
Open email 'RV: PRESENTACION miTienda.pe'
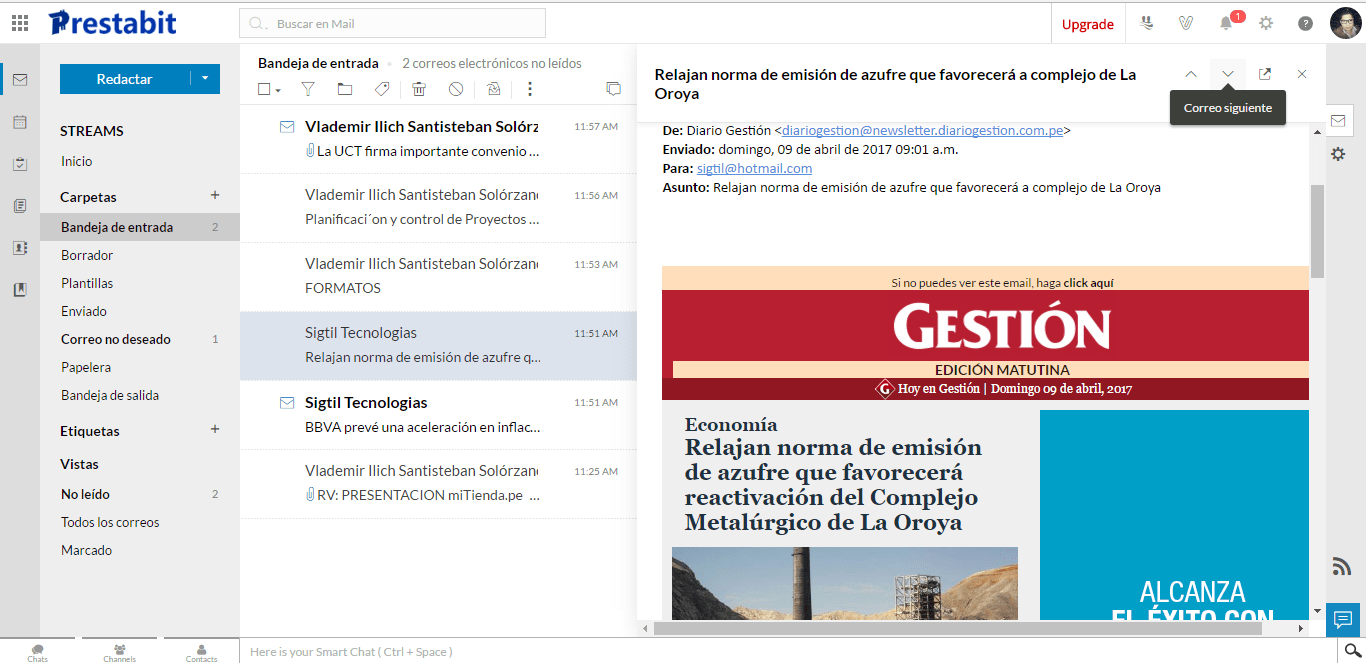click(x=438, y=484)
